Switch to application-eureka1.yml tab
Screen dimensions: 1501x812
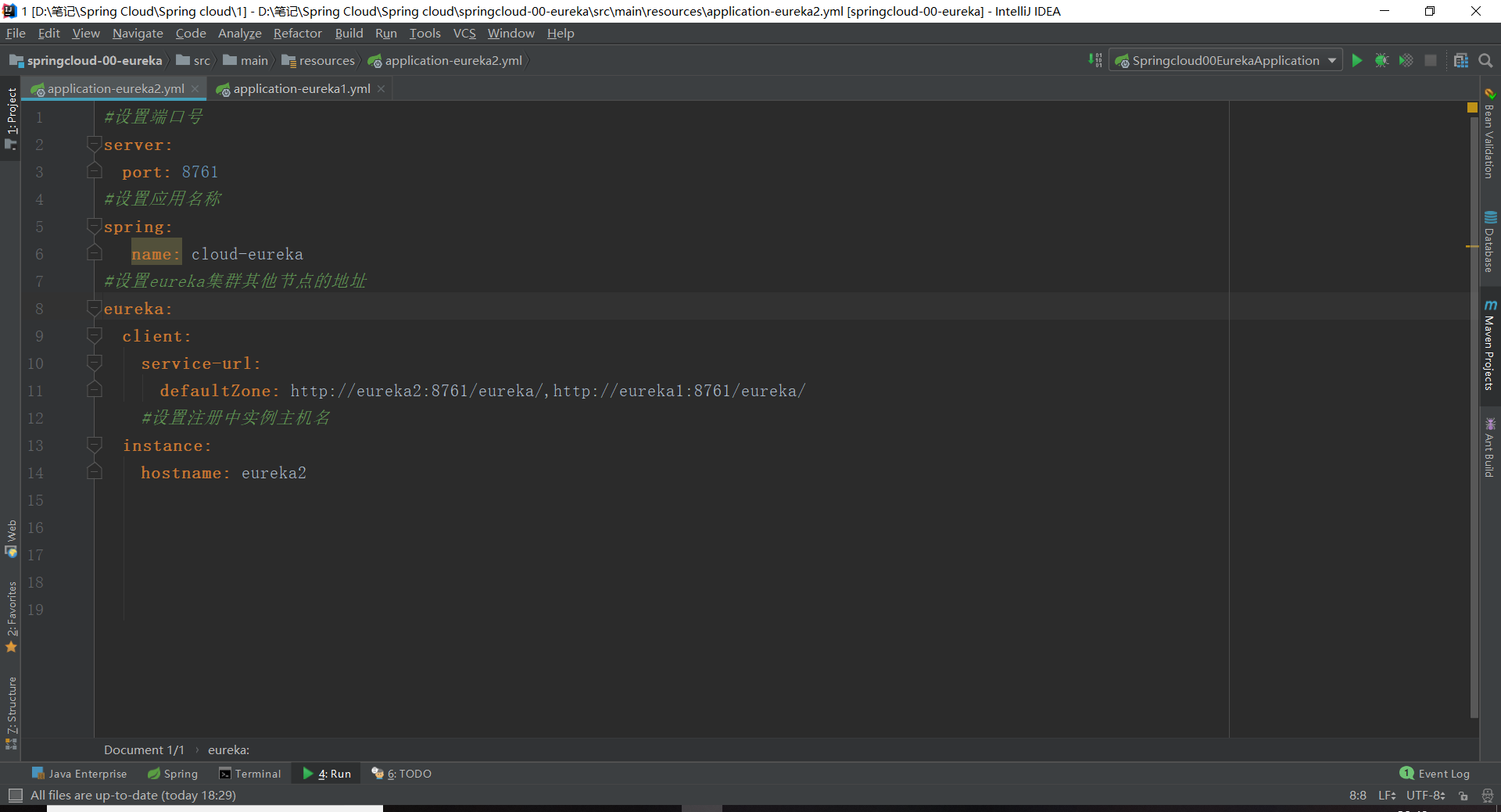click(302, 89)
